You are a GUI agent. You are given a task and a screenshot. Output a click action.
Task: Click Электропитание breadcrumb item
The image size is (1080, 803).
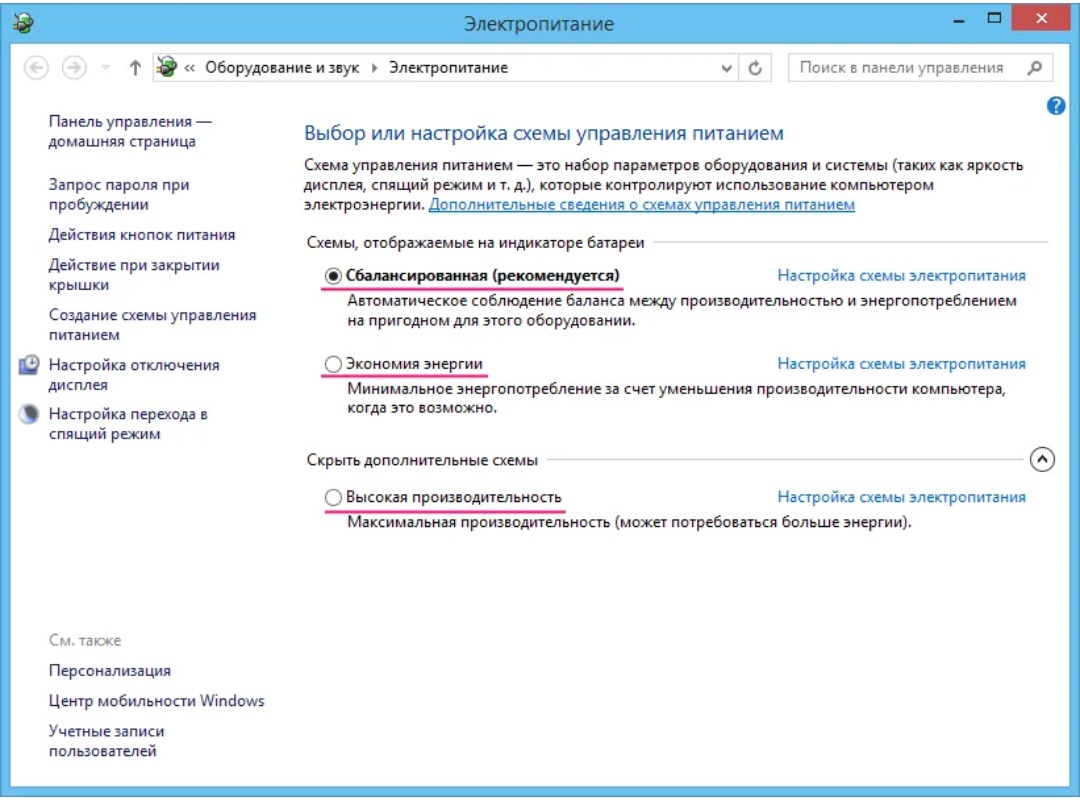448,67
